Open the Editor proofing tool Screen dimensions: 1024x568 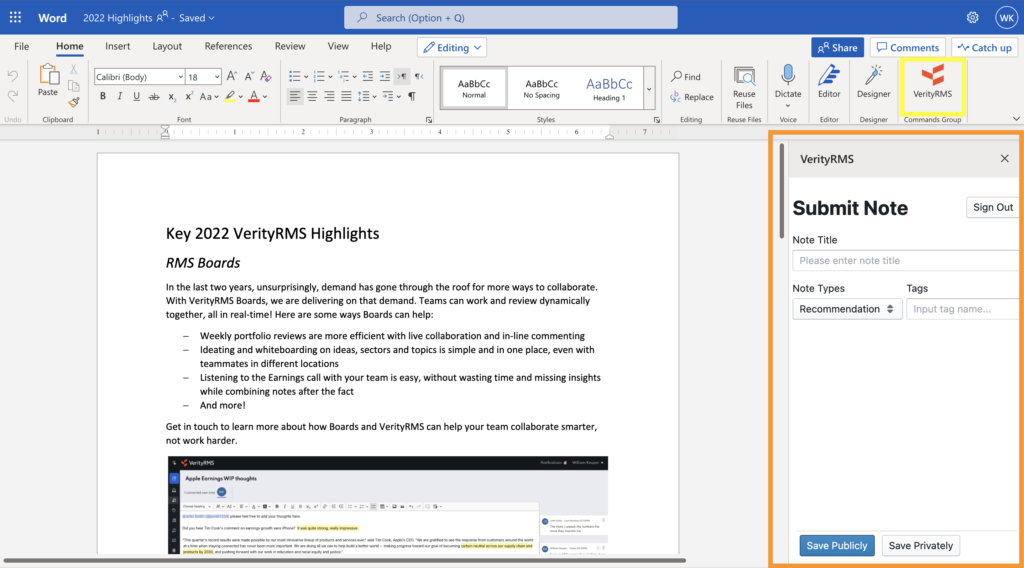pos(829,82)
